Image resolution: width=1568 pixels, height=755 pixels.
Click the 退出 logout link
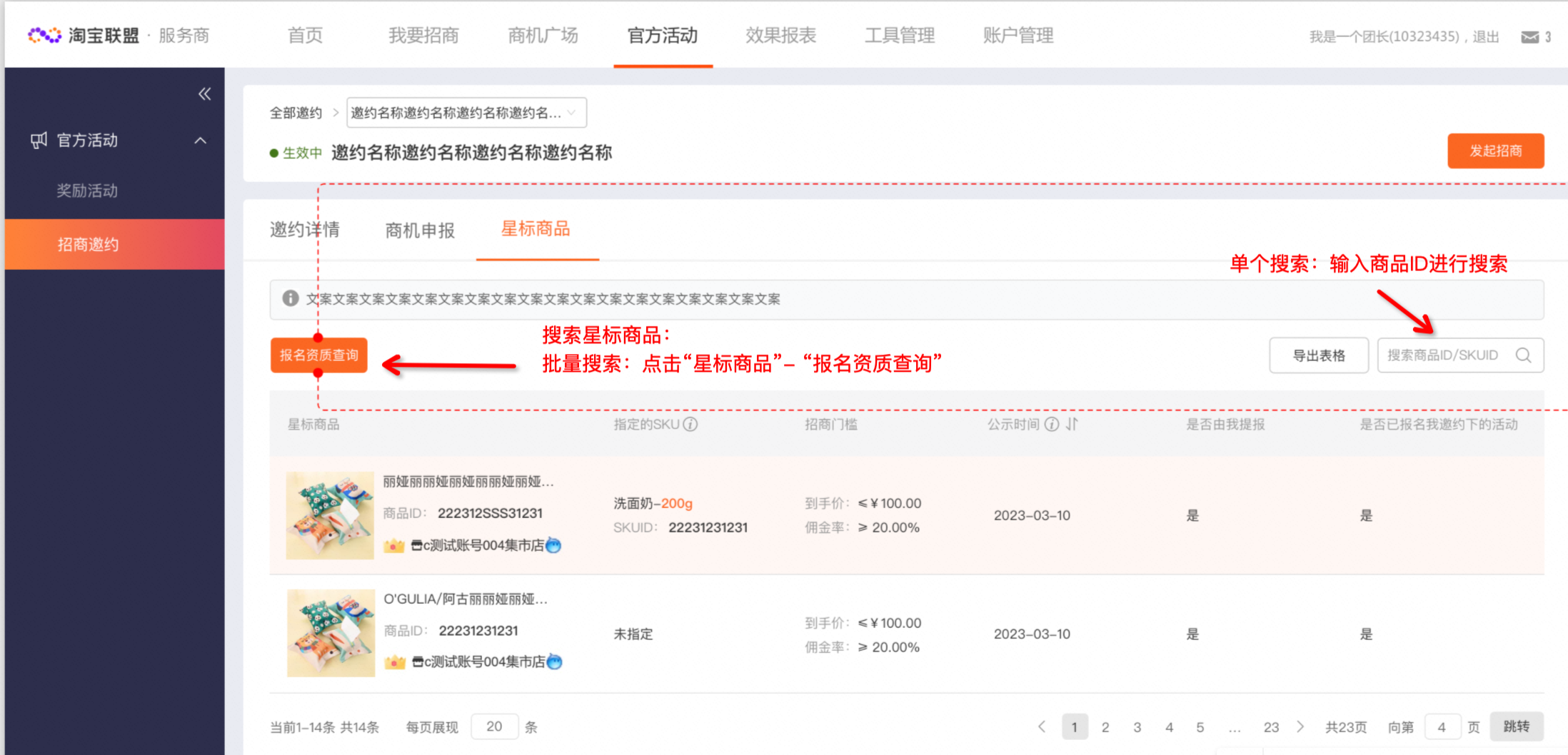pyautogui.click(x=1486, y=37)
